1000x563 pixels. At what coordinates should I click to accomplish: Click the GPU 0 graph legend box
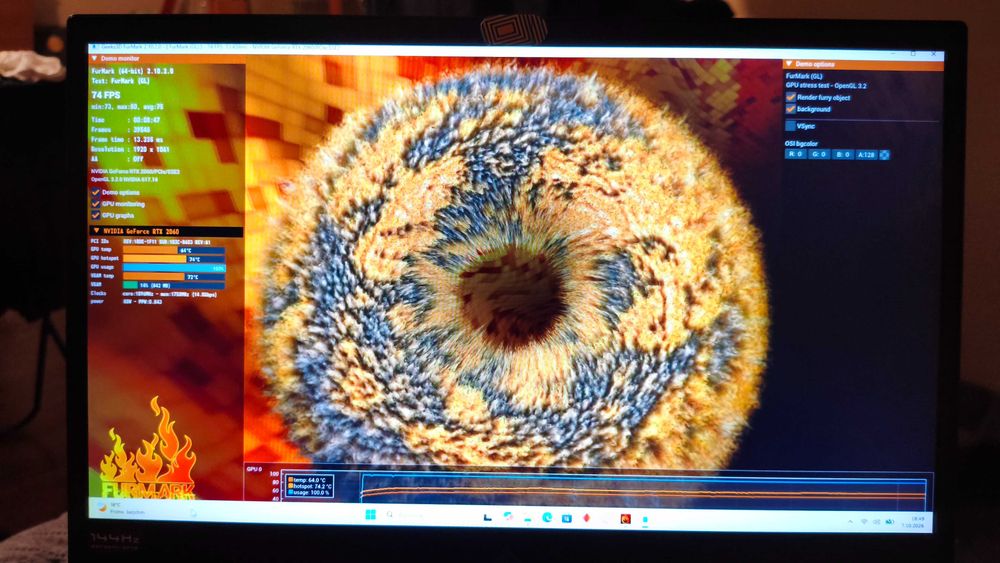click(308, 486)
